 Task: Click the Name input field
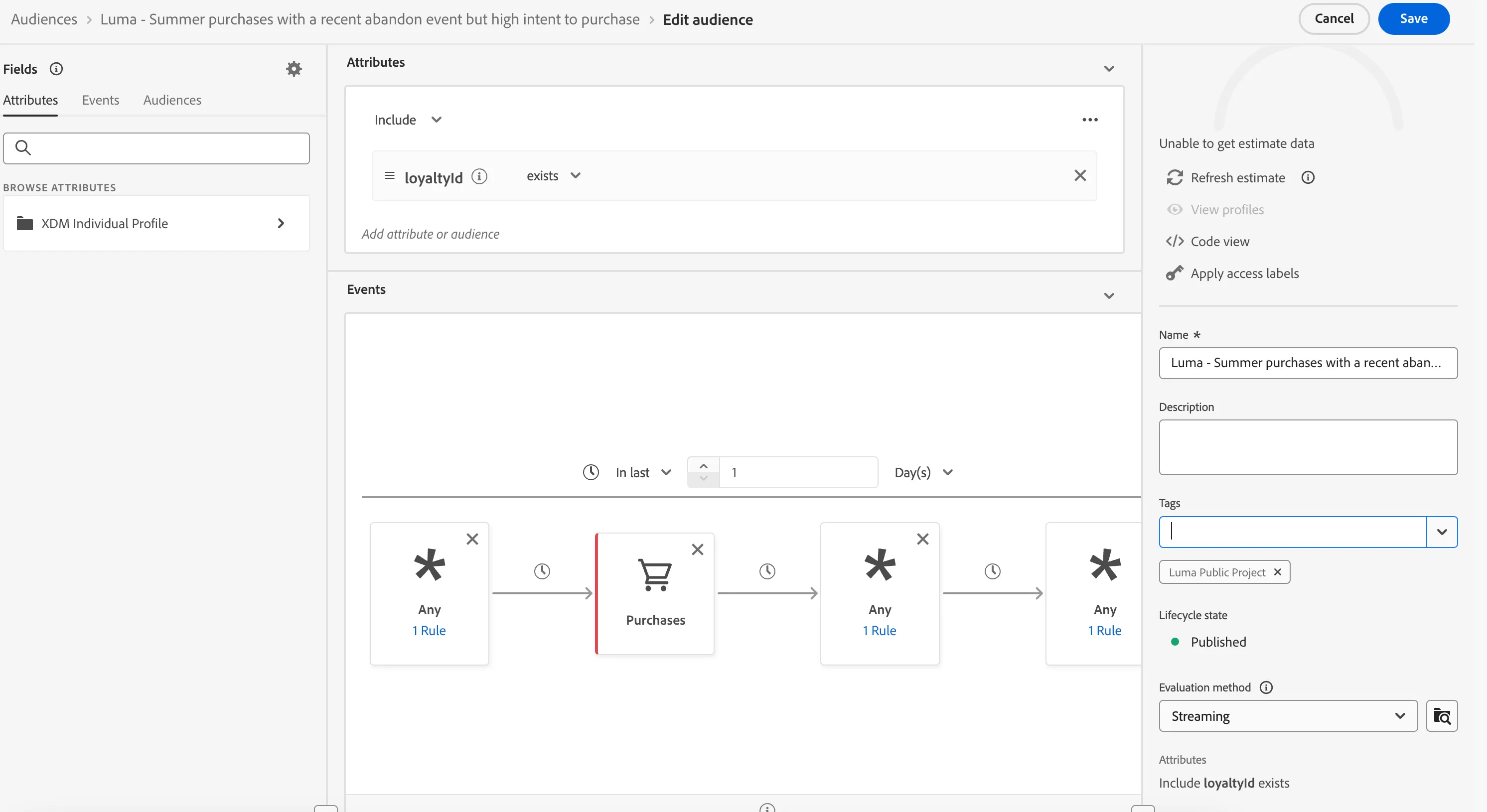click(x=1308, y=363)
